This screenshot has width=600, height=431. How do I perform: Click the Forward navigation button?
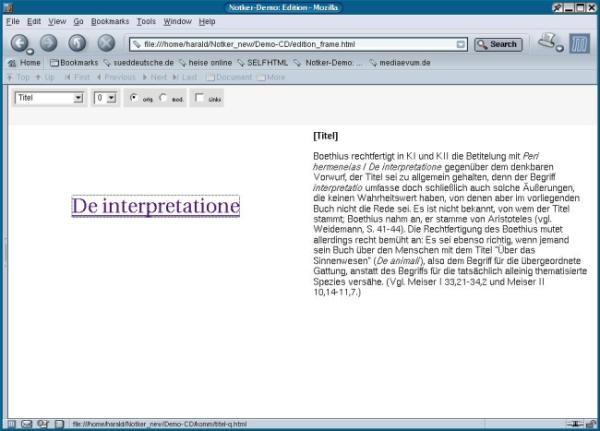click(x=48, y=43)
